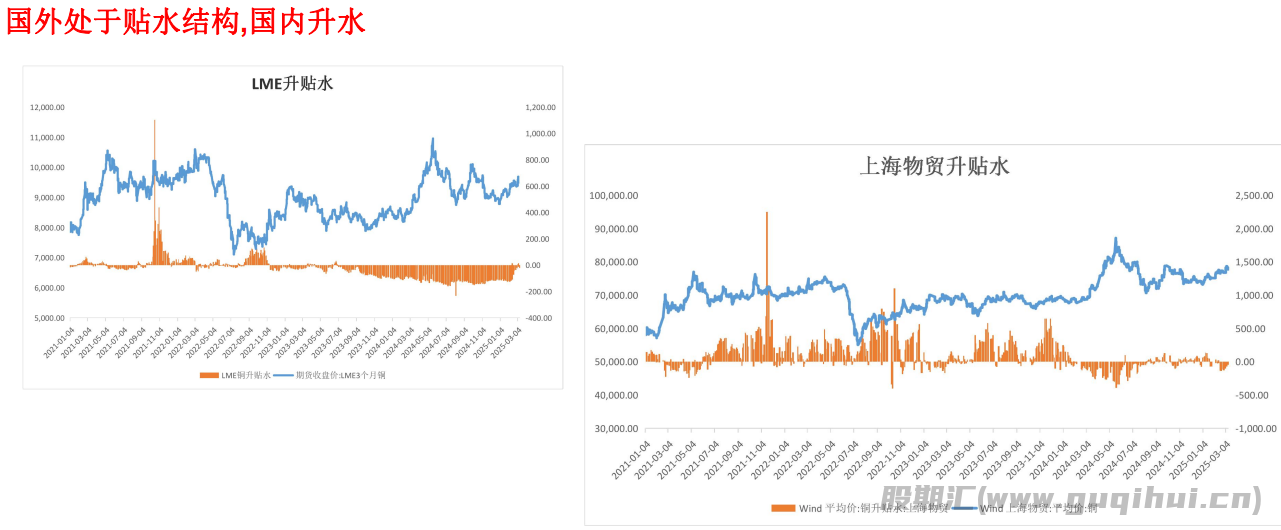Click the orange LME铜升贴水 legend swatch

tap(210, 375)
